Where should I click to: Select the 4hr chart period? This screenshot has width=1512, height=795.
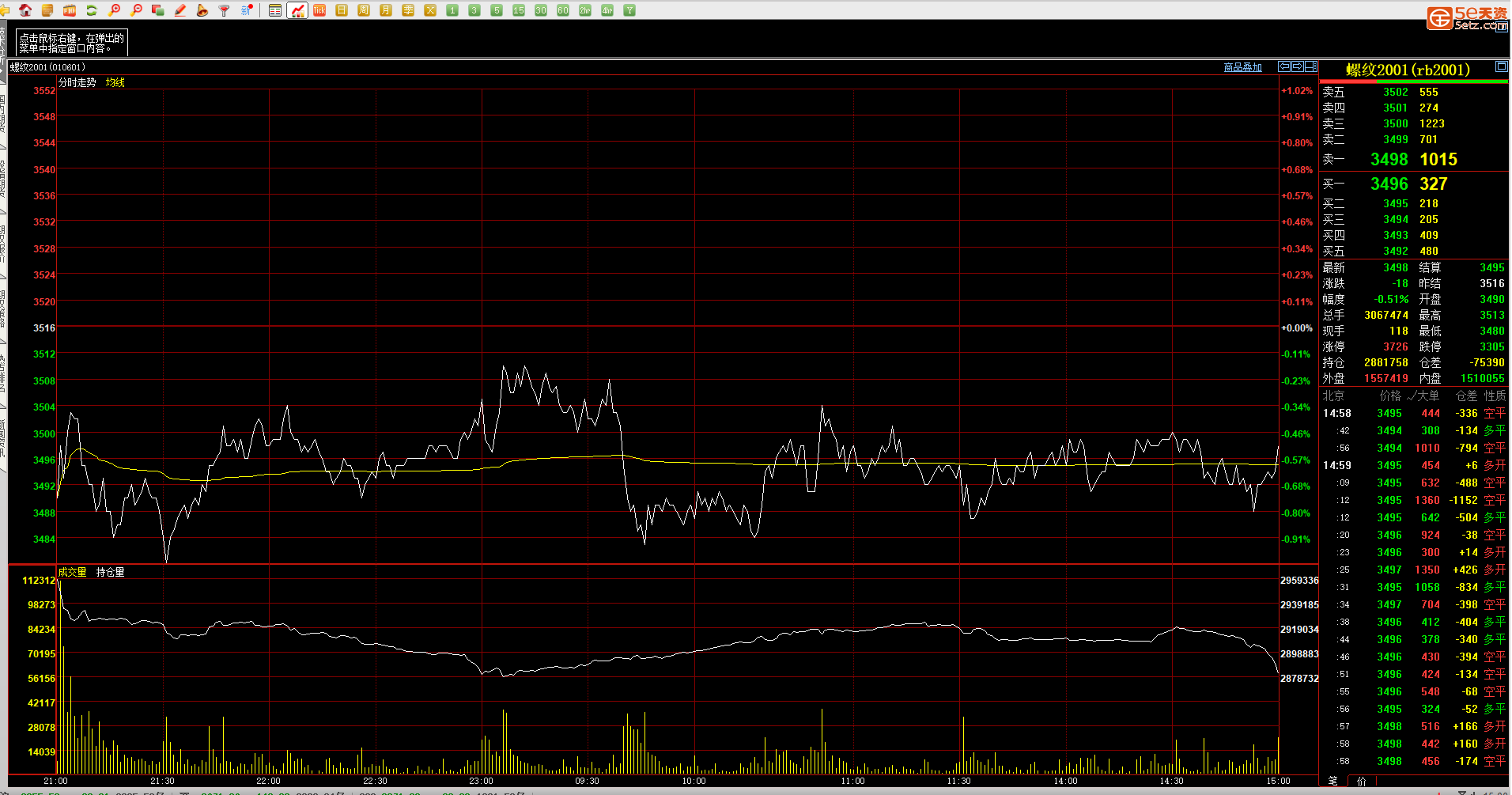tap(607, 10)
